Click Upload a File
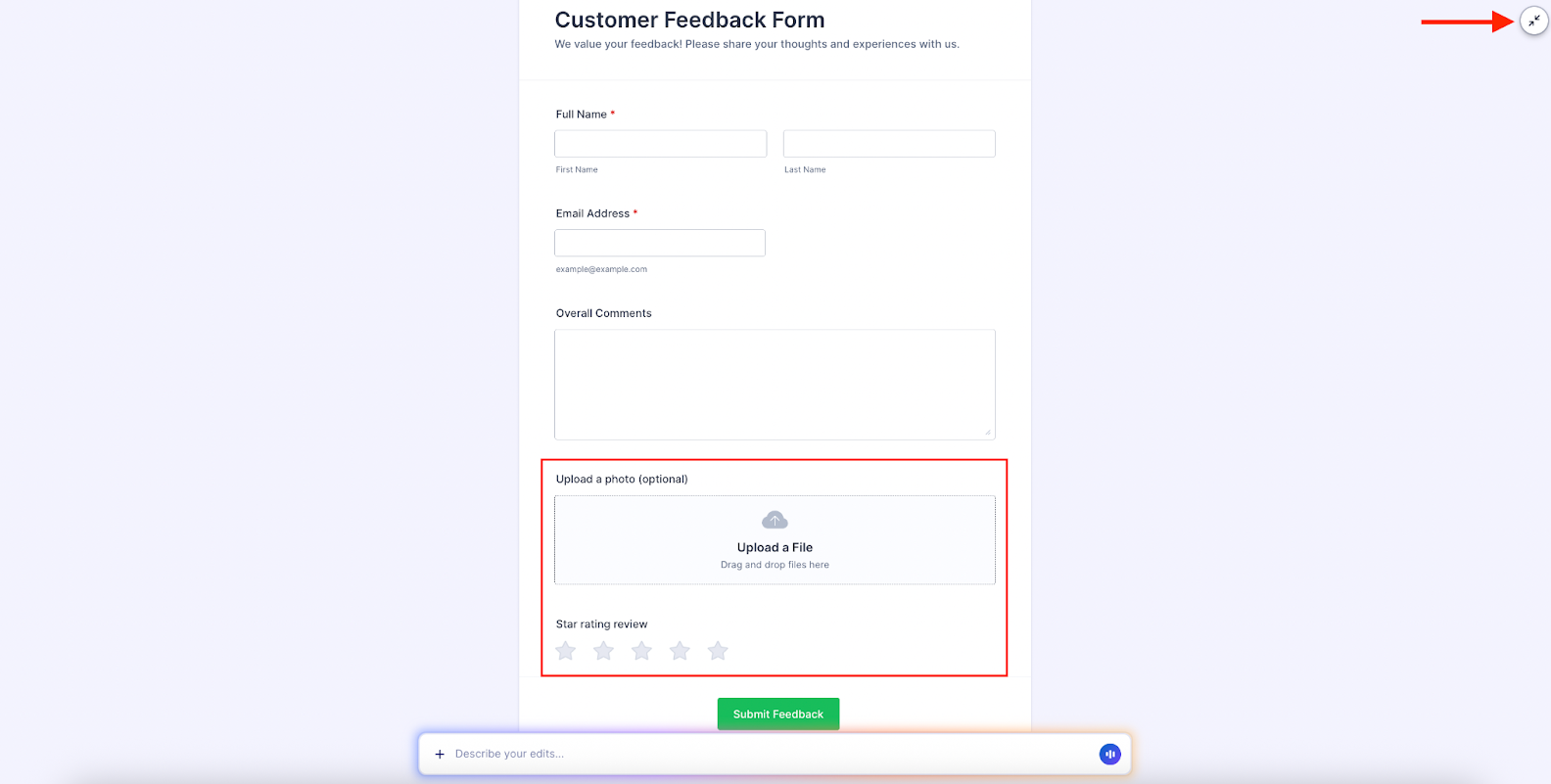Viewport: 1551px width, 784px height. click(774, 547)
